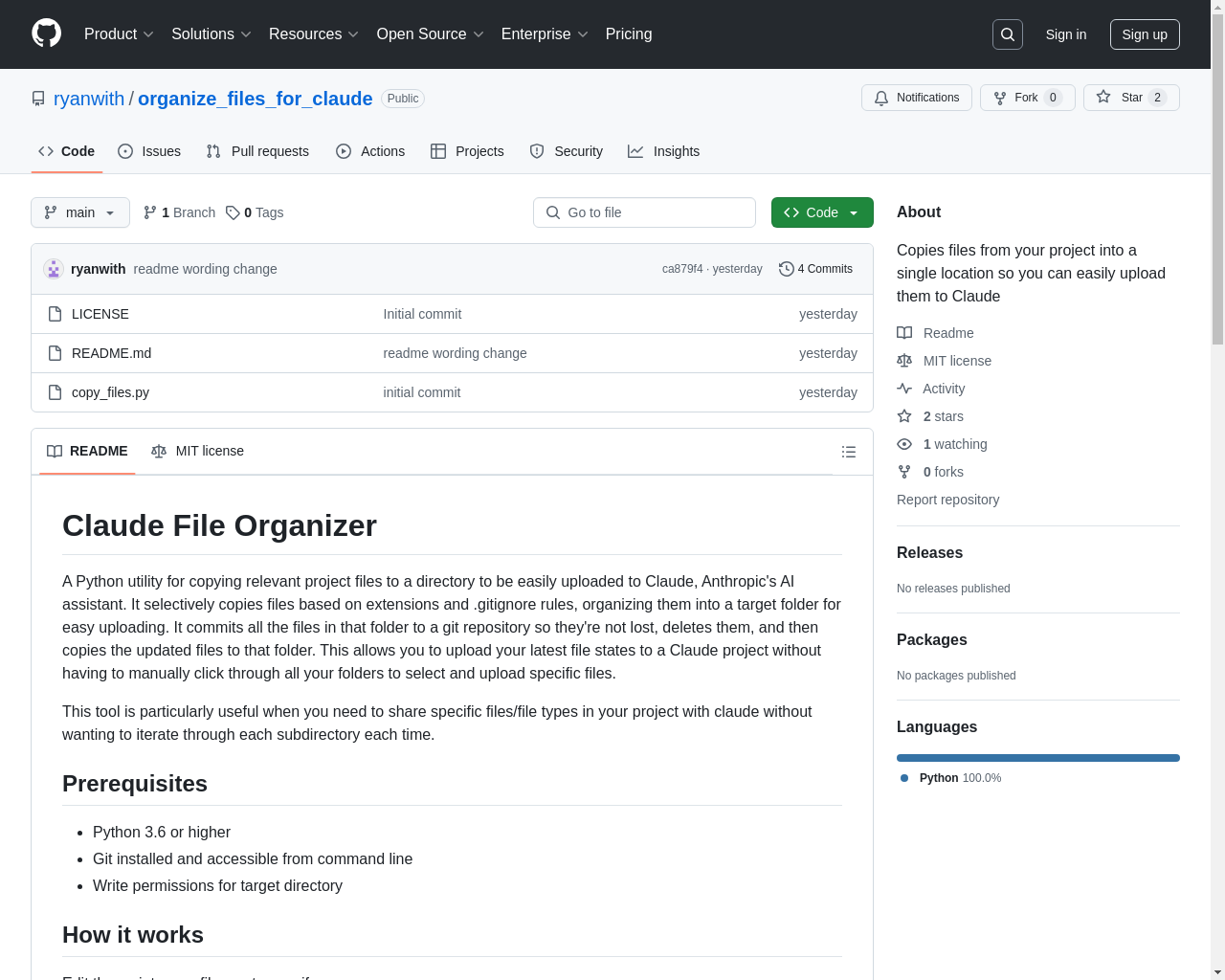Screen dimensions: 1225x980
Task: Click the Python language bar
Action: coord(1038,758)
